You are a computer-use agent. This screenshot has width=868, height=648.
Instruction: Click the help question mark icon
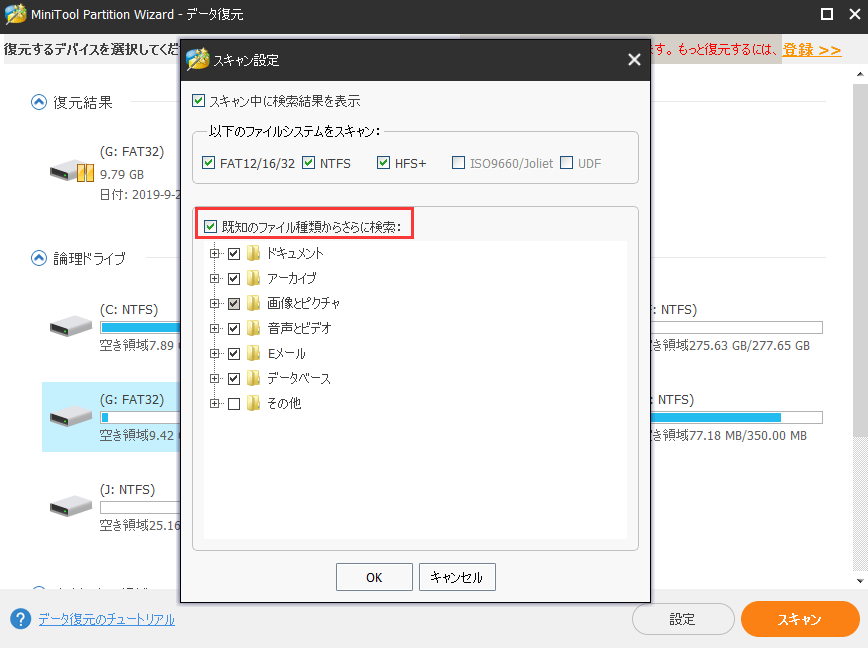point(20,619)
